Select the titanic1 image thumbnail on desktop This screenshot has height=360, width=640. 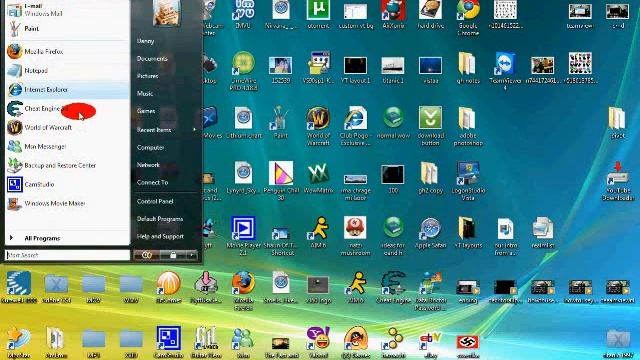(x=393, y=70)
